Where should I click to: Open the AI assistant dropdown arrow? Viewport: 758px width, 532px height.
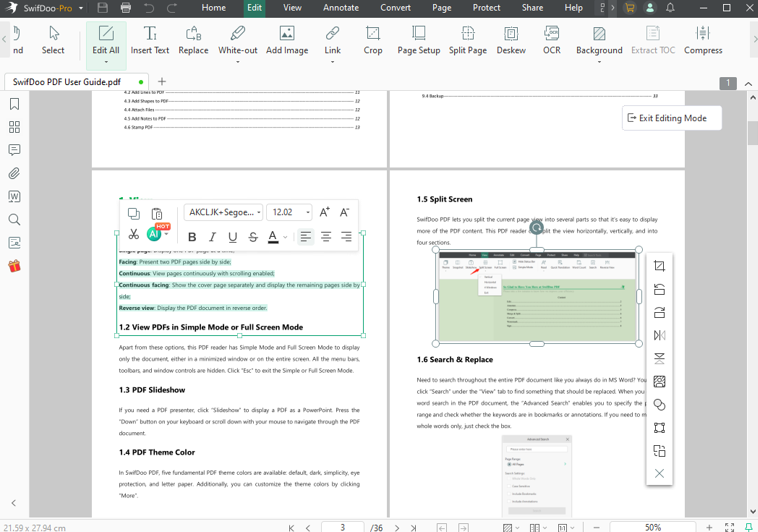(x=166, y=235)
